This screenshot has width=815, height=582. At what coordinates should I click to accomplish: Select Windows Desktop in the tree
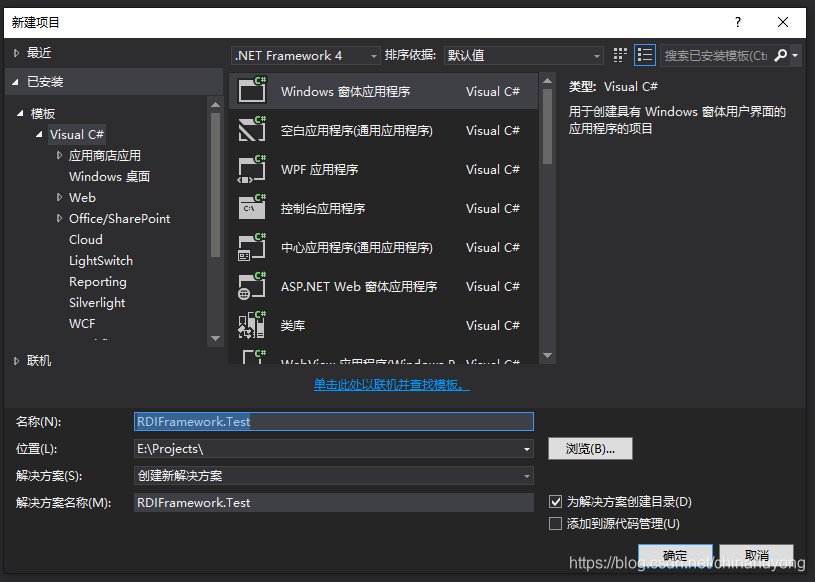(110, 177)
